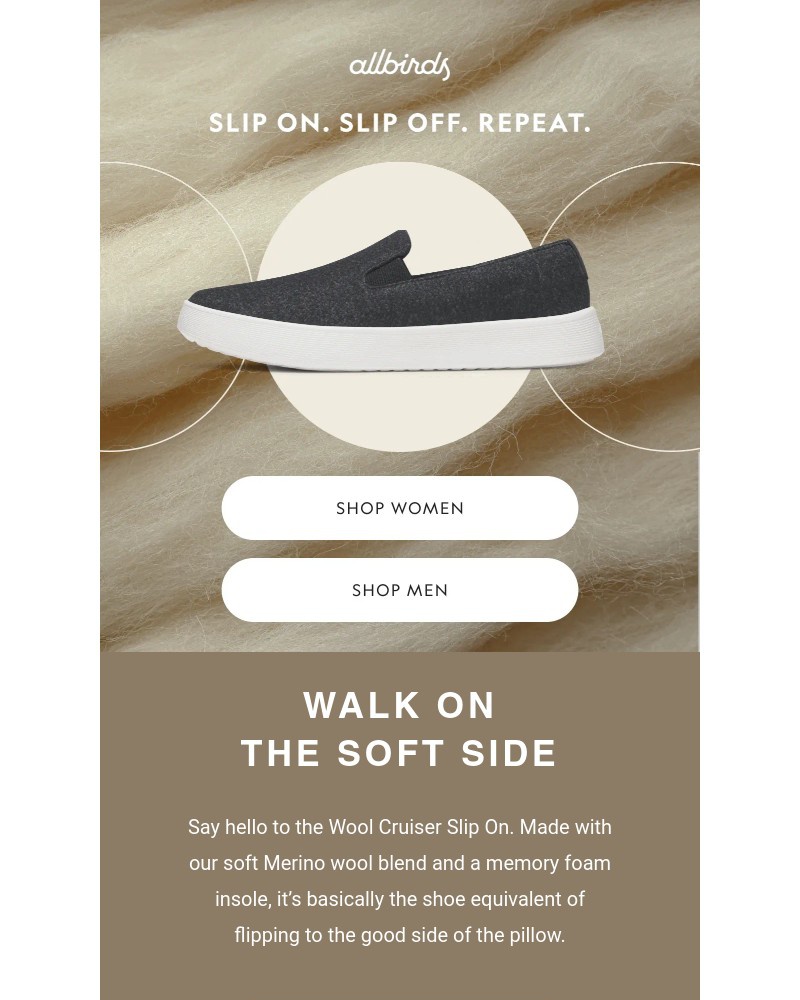Click the "Slip On. Slip Off. Repeat." headline
This screenshot has height=1000, width=800.
pos(399,122)
